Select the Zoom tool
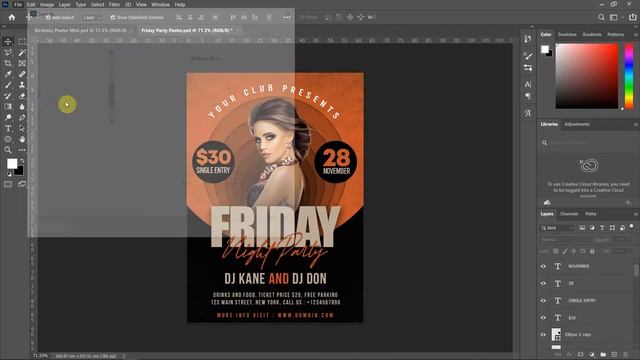 point(8,150)
